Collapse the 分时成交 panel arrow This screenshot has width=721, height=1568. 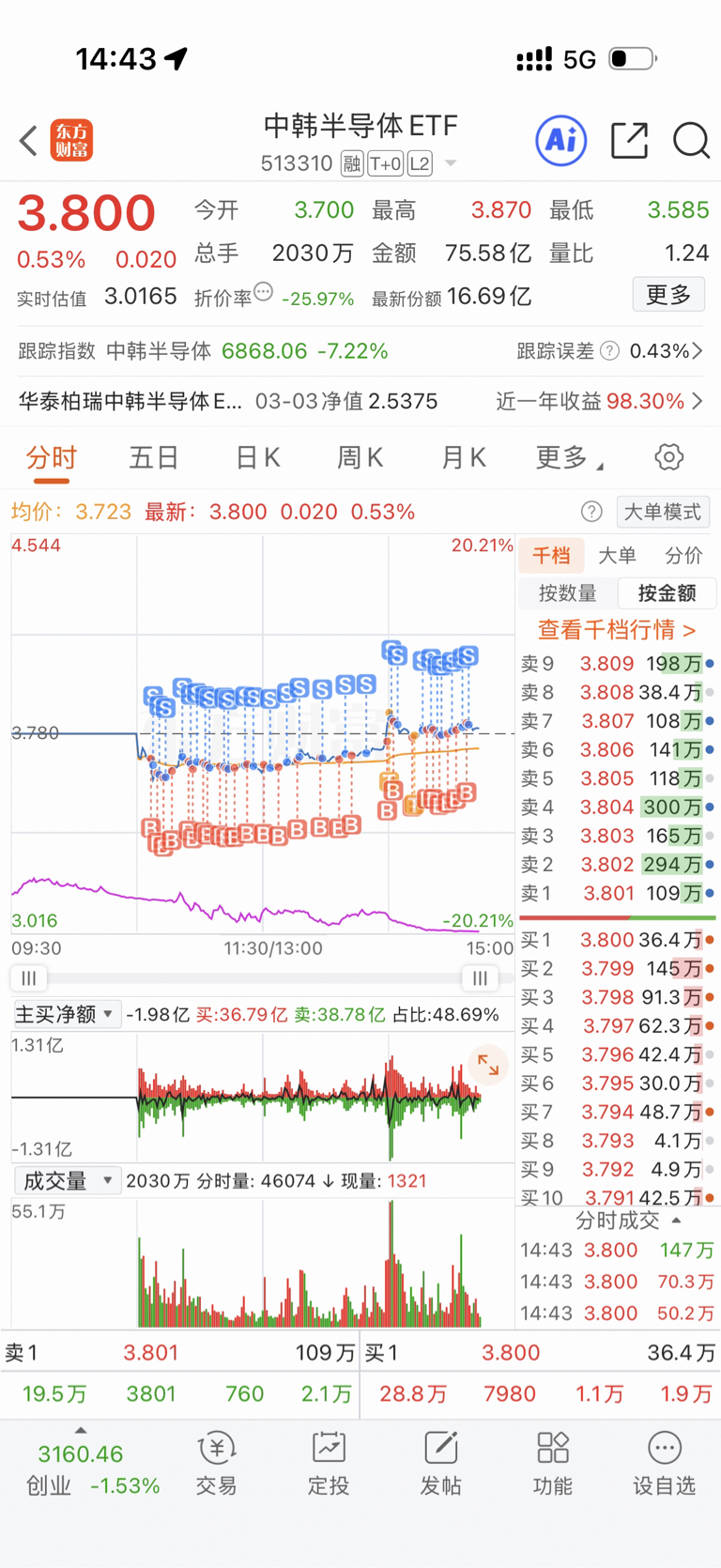tap(677, 1221)
